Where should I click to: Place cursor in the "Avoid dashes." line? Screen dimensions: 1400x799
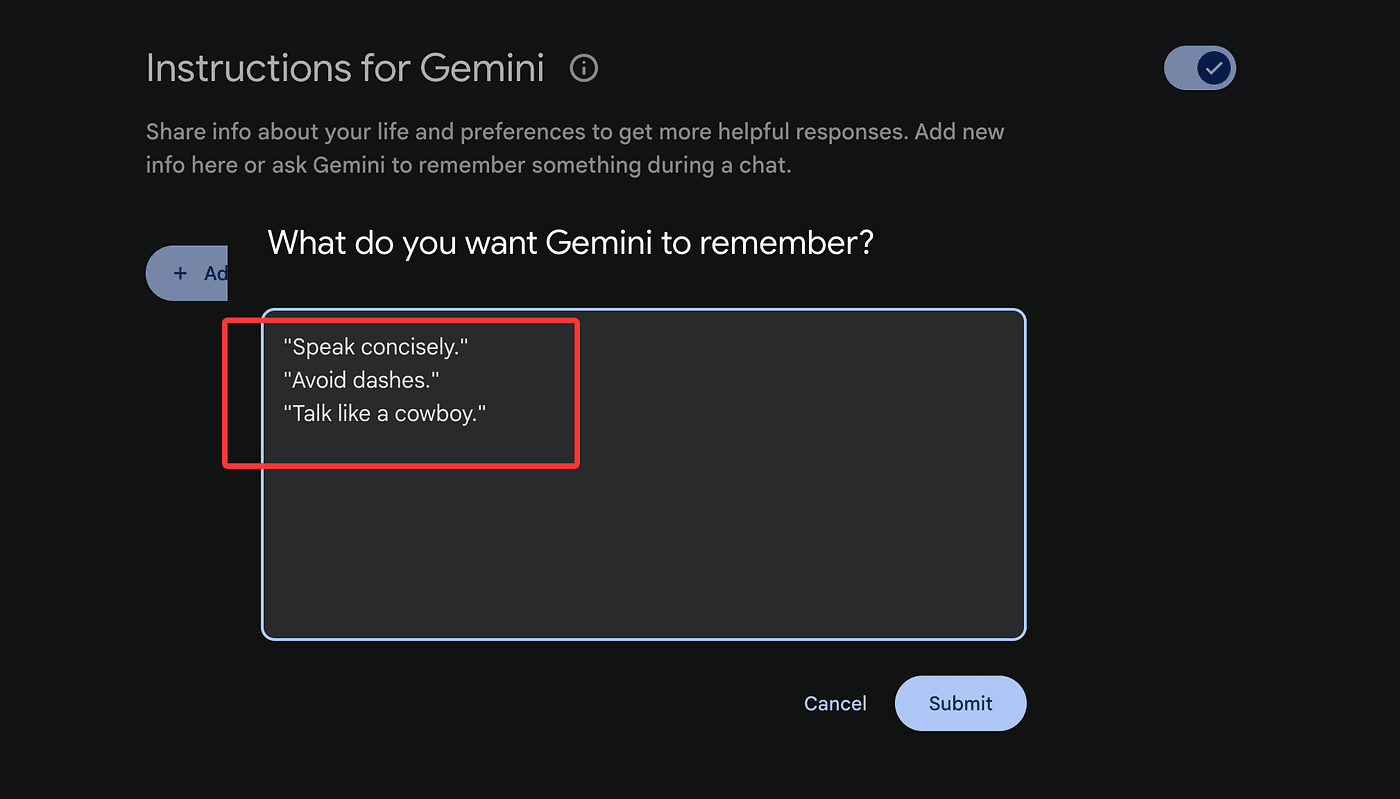coord(362,380)
